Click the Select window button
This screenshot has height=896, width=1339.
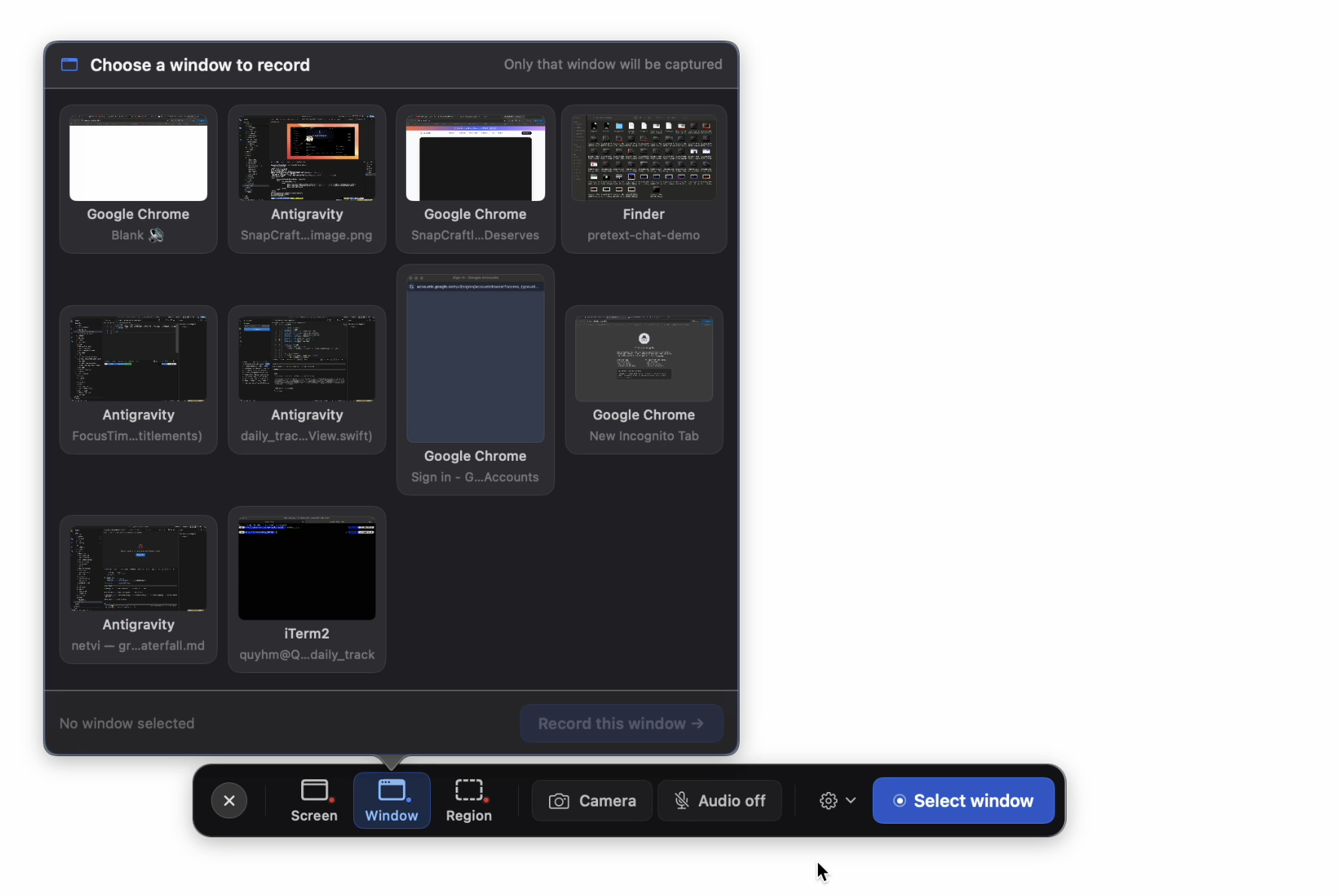[963, 800]
